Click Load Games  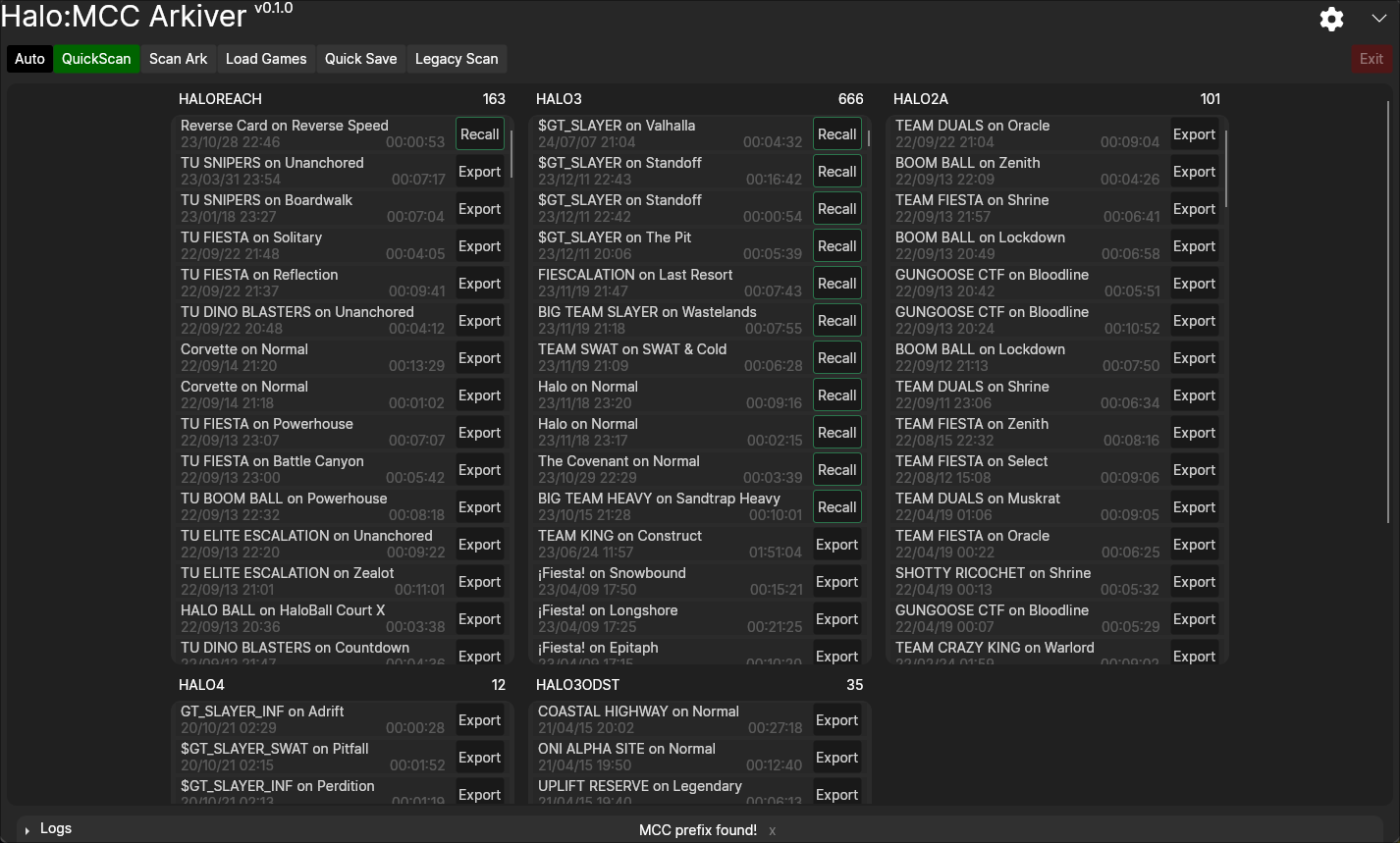click(x=266, y=59)
